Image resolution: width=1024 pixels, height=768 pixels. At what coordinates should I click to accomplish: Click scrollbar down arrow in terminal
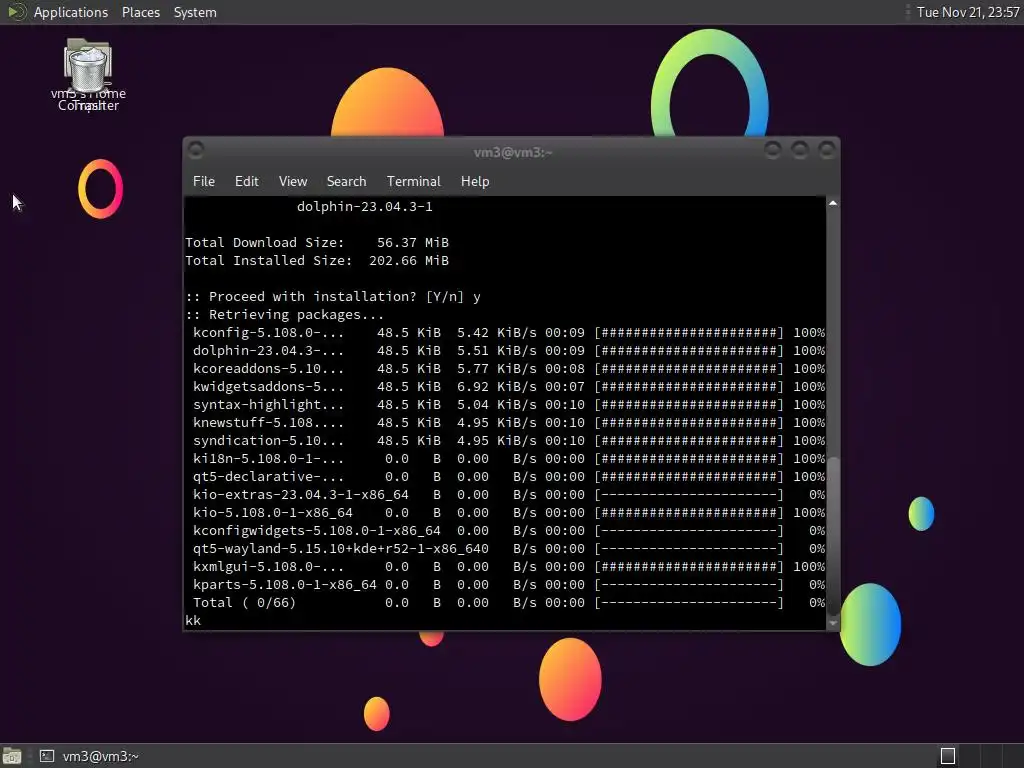coord(833,624)
